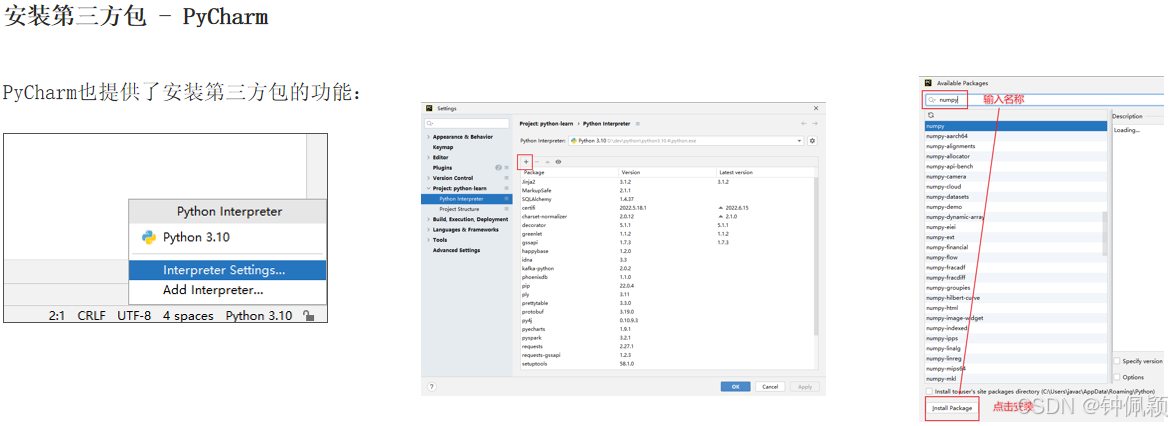This screenshot has width=1172, height=426.
Task: Enable the Options checkbox
Action: 1117,377
